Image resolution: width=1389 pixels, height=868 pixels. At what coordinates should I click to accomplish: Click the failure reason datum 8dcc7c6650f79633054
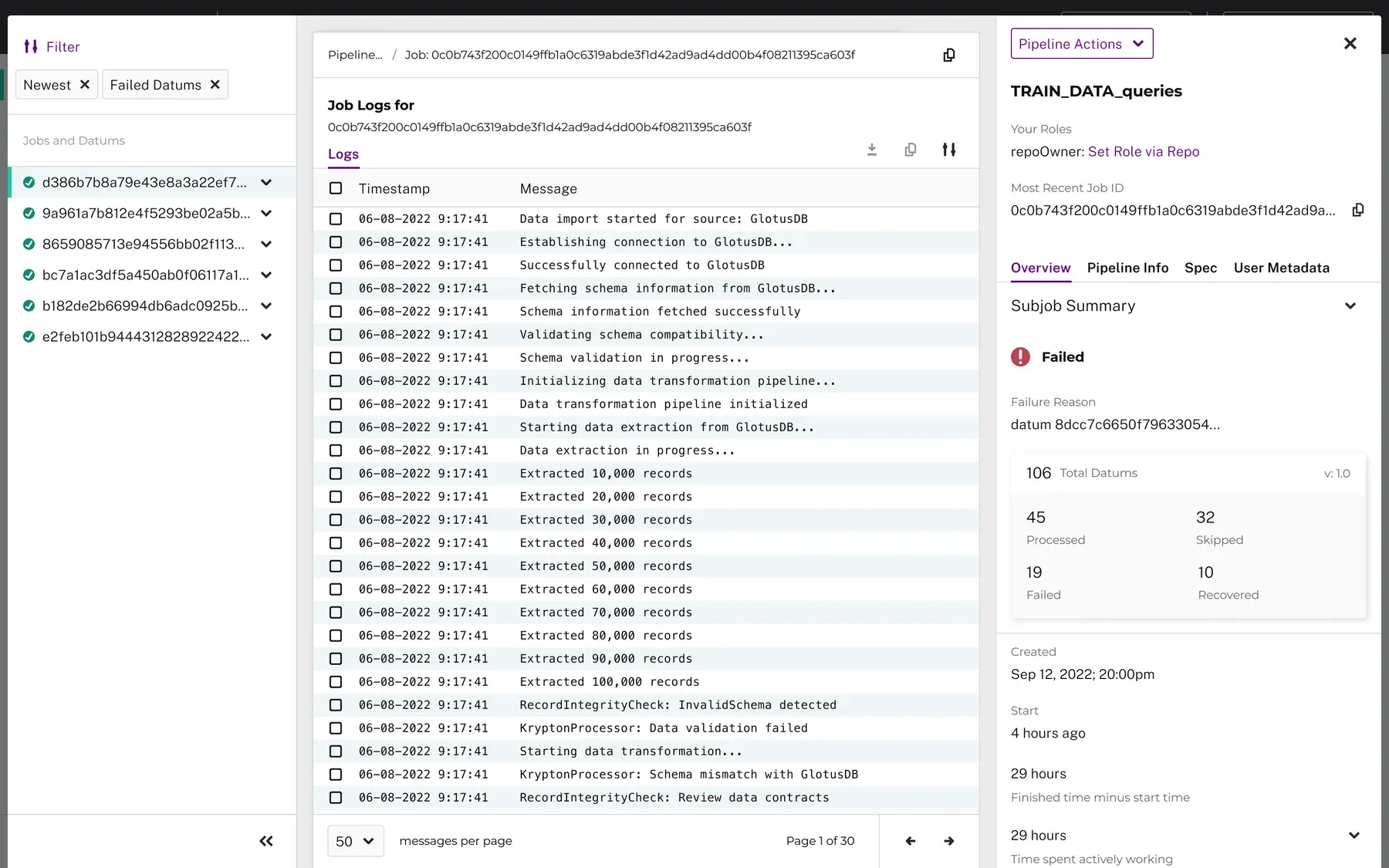click(x=1115, y=424)
